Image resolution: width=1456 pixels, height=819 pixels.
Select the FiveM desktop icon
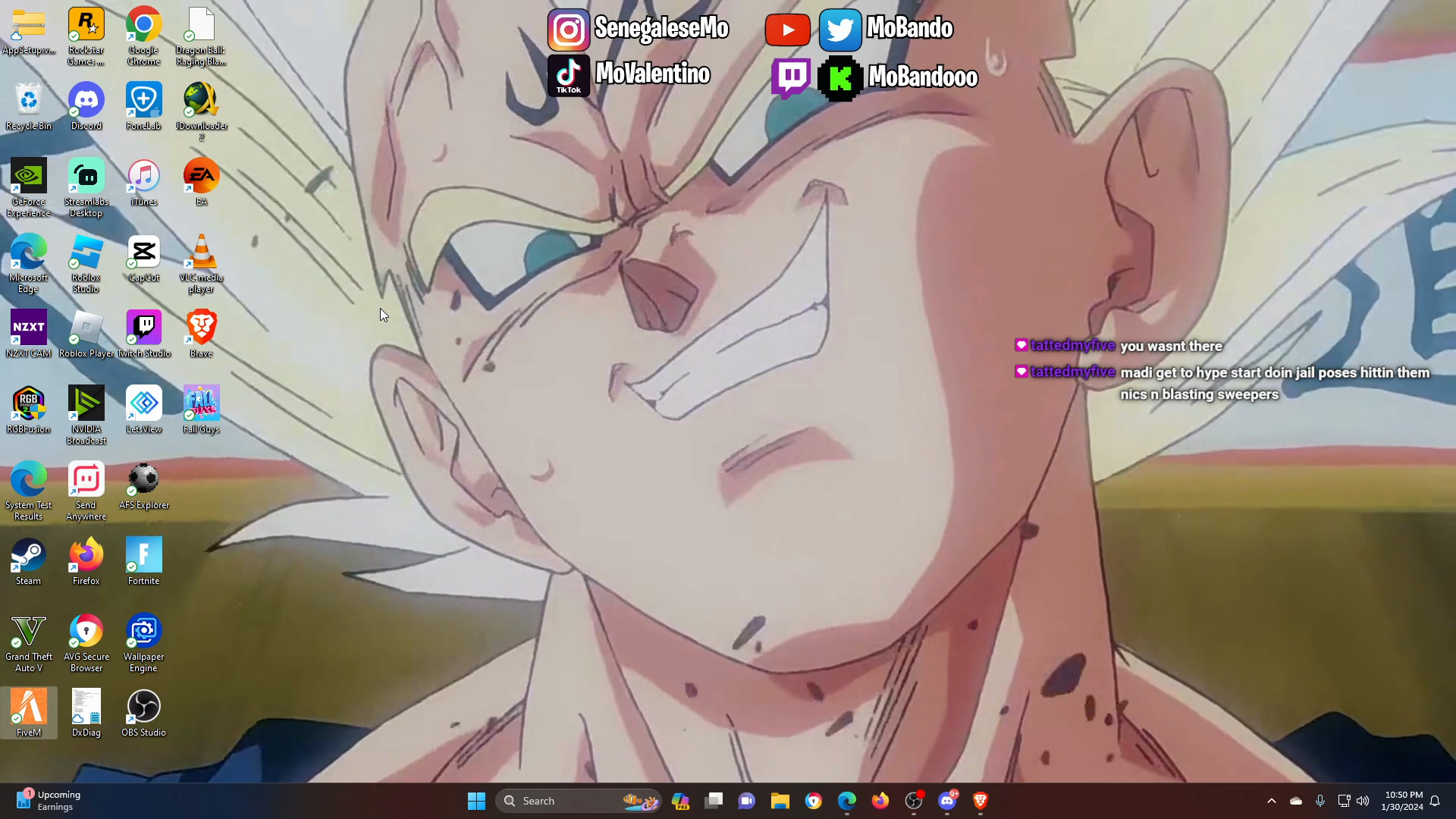click(x=28, y=713)
